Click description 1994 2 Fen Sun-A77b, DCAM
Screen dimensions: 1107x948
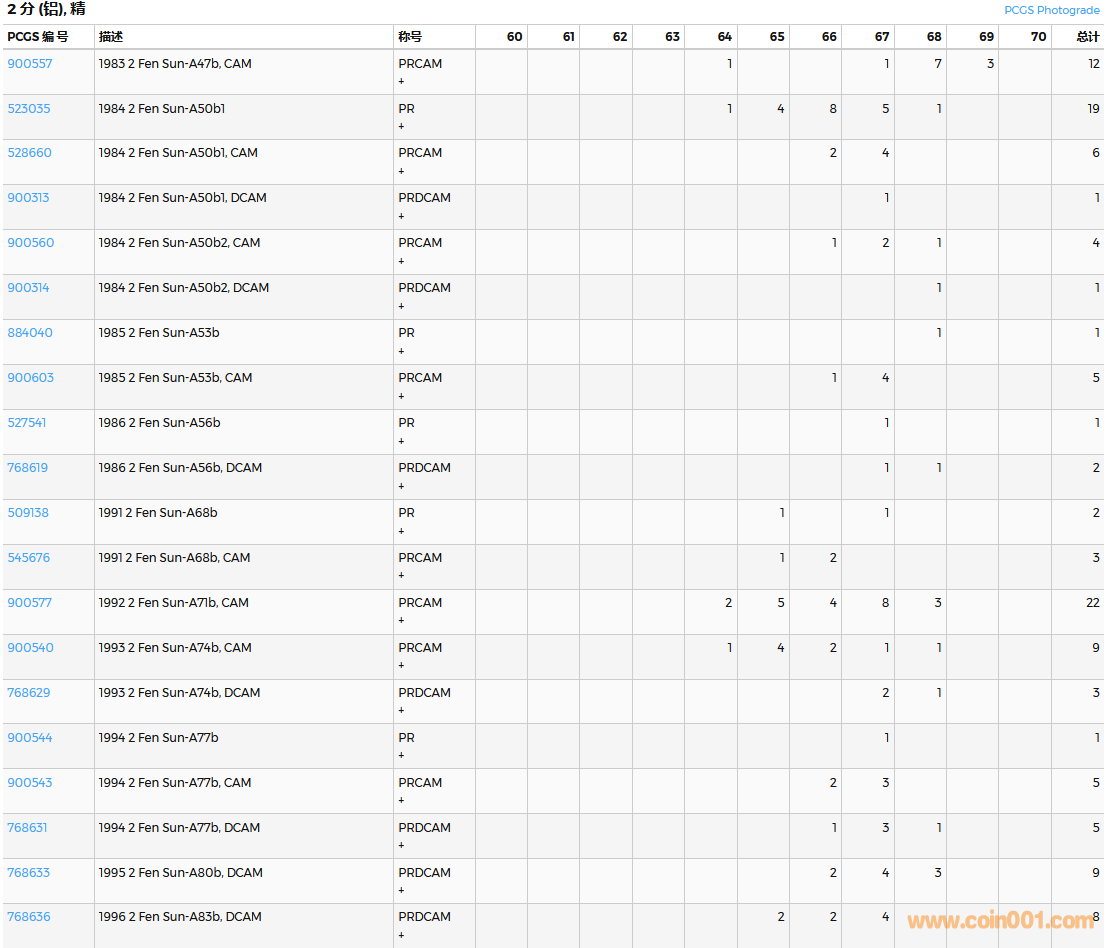pyautogui.click(x=179, y=828)
